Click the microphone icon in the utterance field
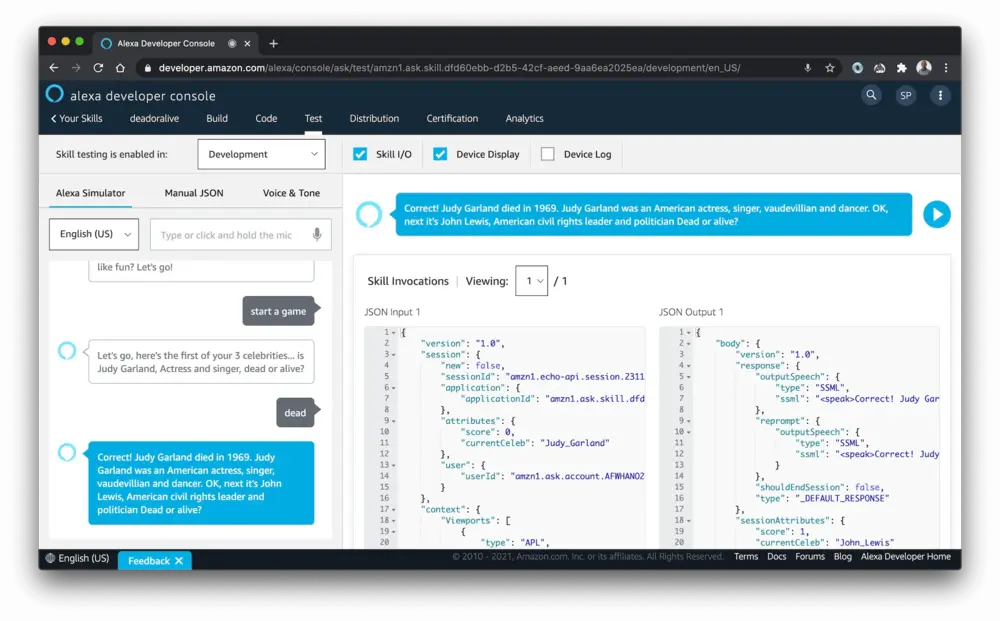Screen dimensions: 1000x621 [317, 235]
